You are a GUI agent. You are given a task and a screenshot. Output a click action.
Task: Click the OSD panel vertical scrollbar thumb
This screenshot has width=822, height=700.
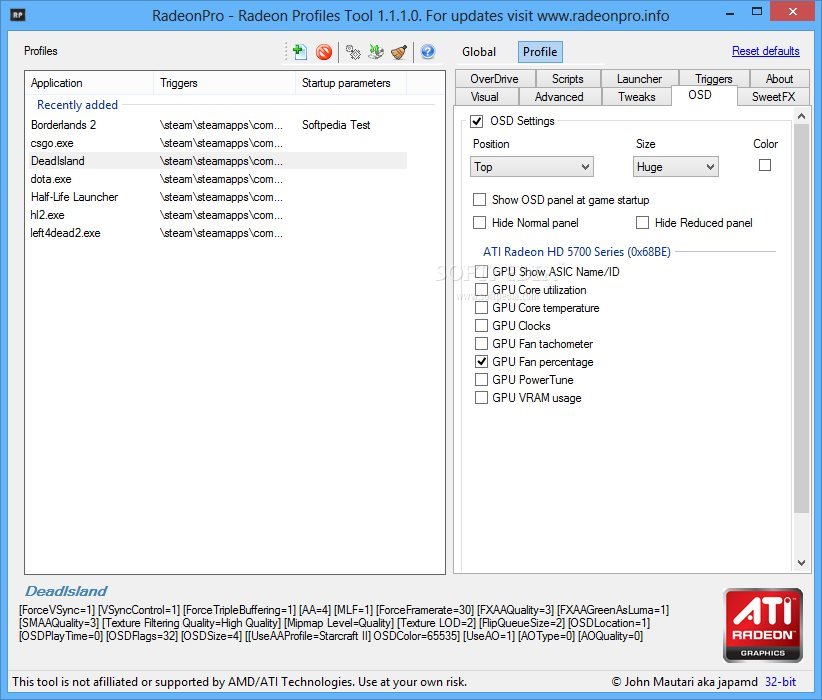click(801, 319)
